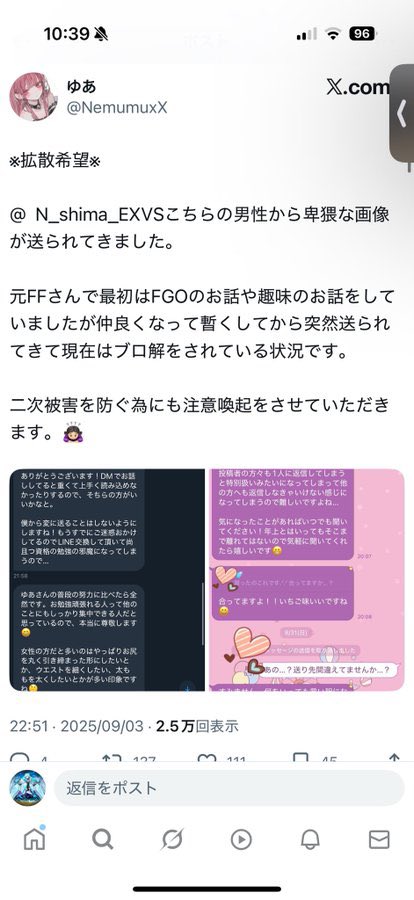Open the Home tab icon

pos(34,839)
